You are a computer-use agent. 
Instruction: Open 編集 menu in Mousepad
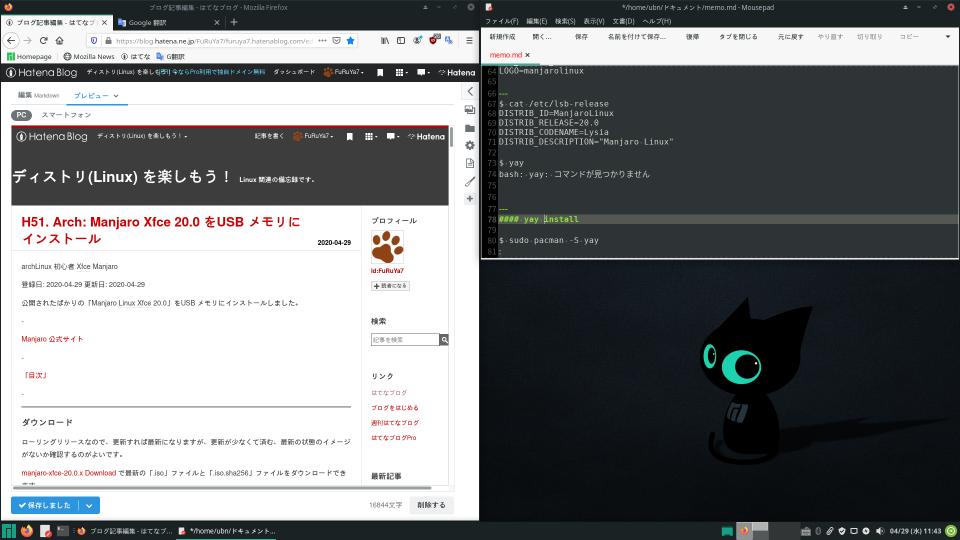coord(536,21)
